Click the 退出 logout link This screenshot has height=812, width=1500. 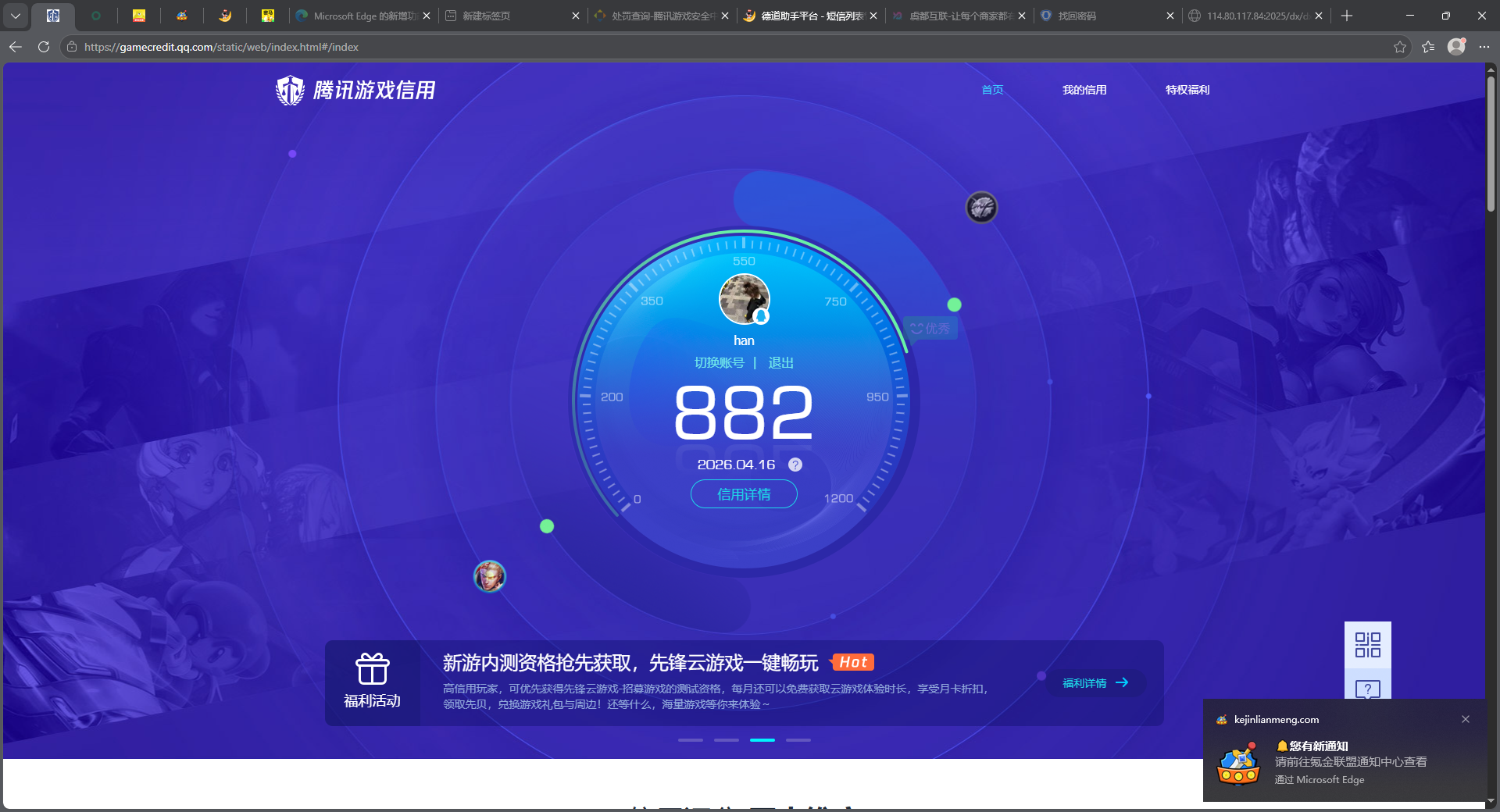tap(781, 362)
